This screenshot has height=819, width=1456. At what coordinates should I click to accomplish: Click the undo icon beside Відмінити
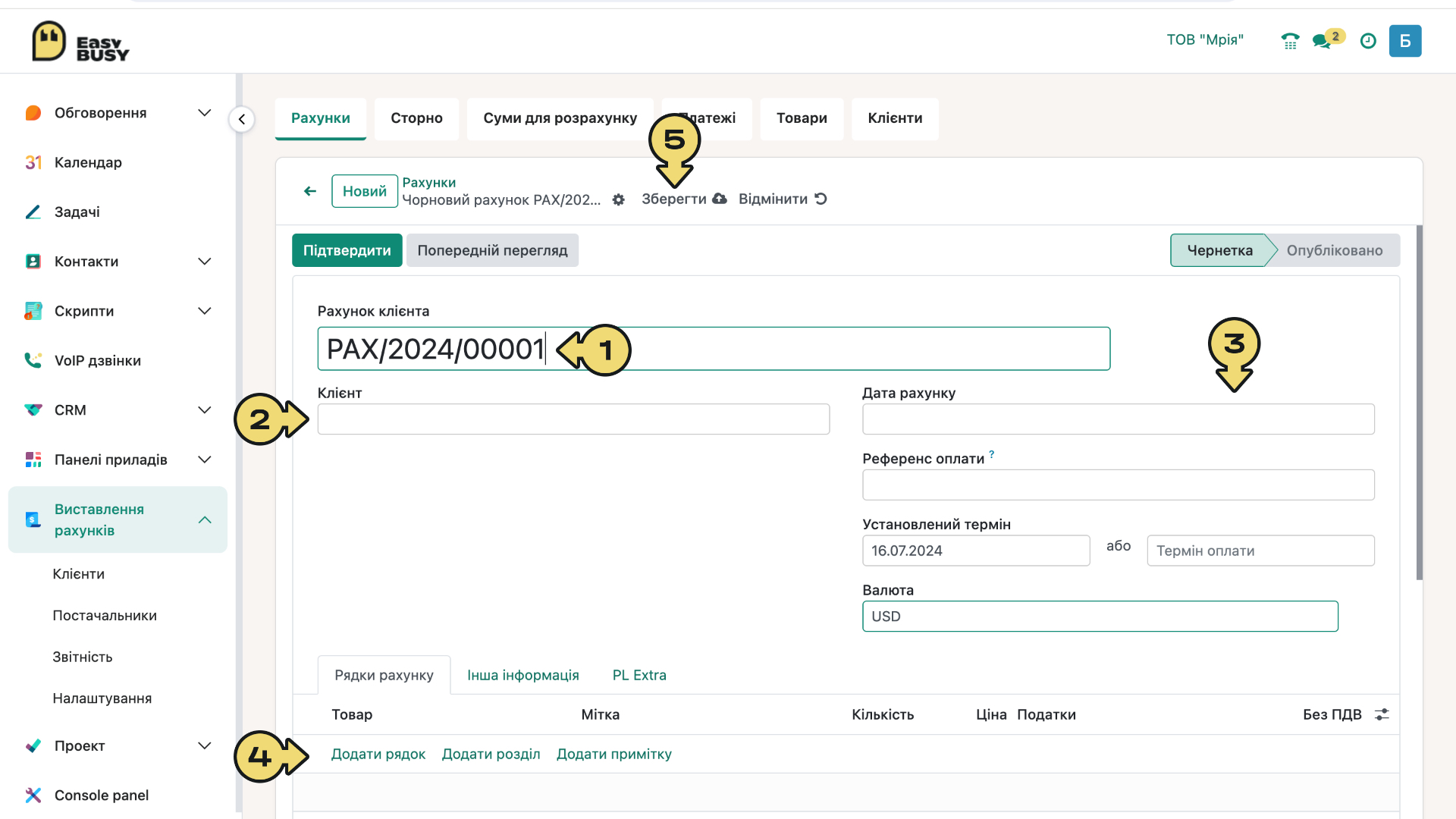[x=821, y=199]
